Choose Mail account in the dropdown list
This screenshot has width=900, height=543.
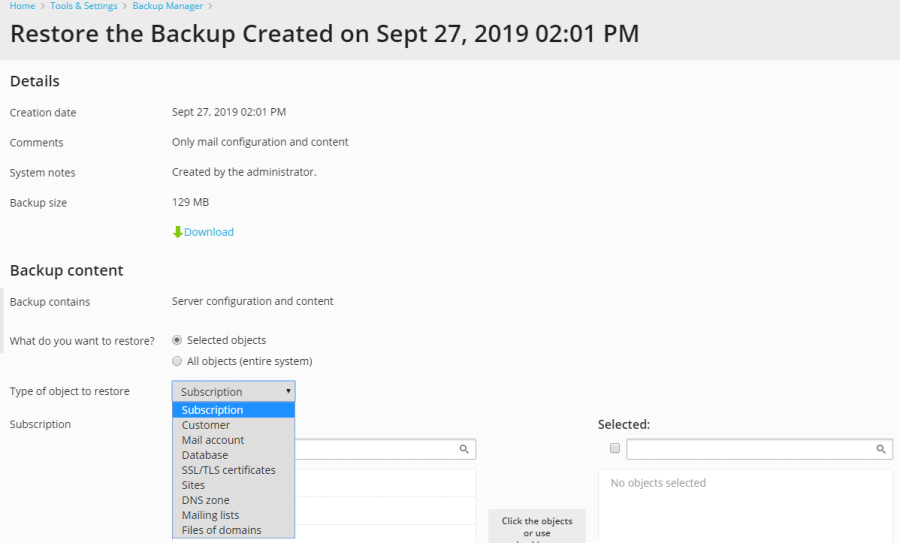pos(234,440)
